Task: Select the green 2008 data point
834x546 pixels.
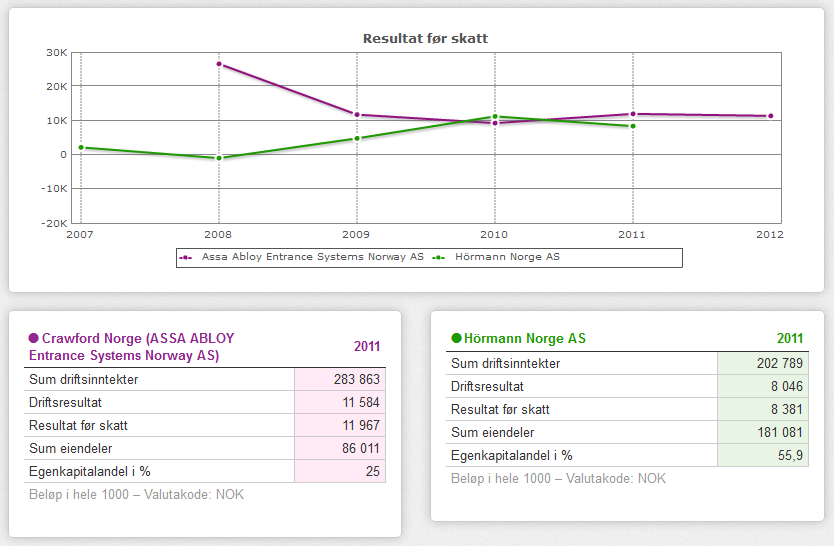Action: [219, 158]
